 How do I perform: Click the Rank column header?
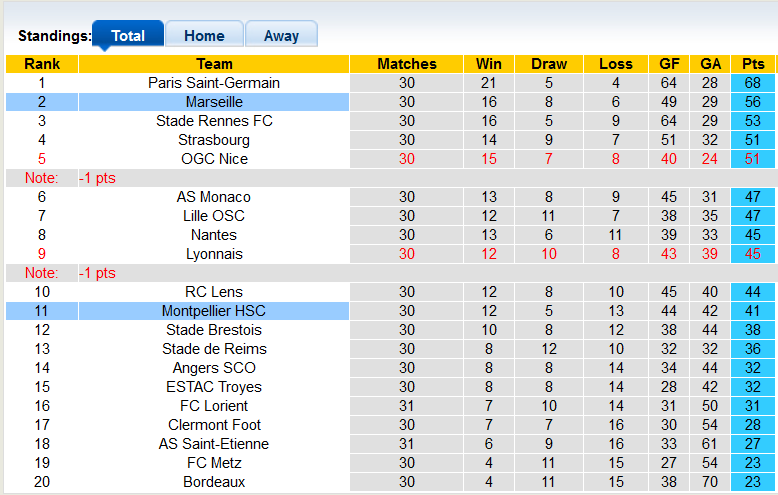[41, 64]
